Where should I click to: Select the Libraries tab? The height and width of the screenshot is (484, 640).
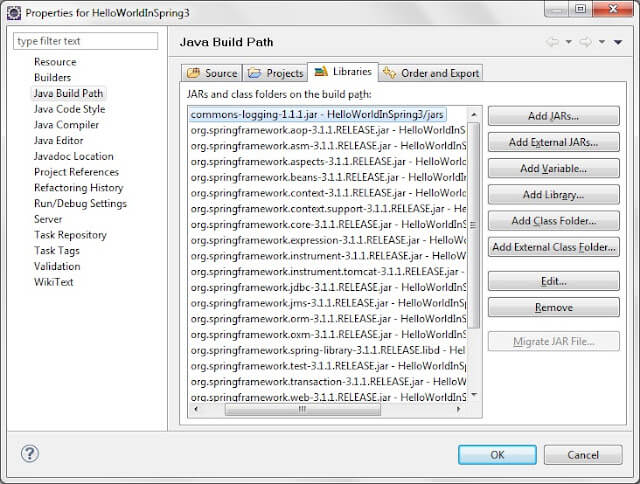pyautogui.click(x=343, y=72)
